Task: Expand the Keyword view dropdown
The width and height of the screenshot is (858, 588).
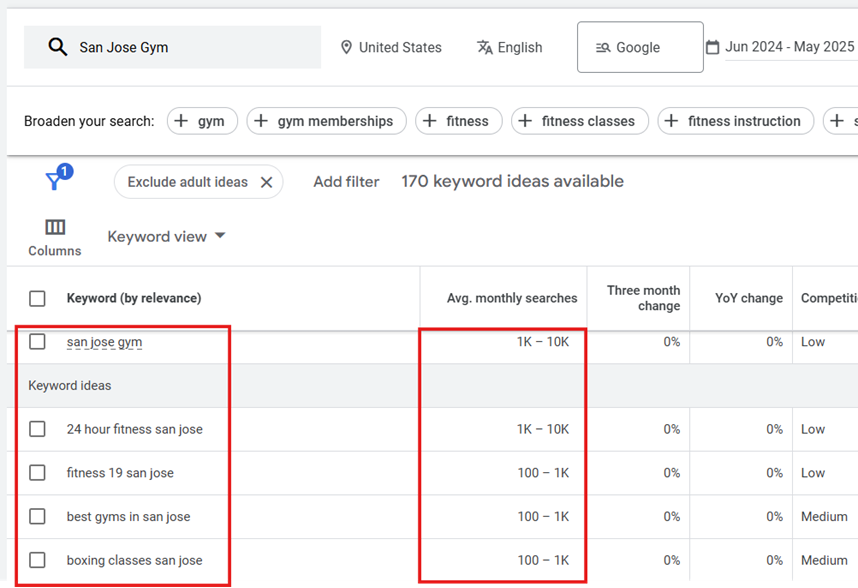Action: click(x=166, y=236)
